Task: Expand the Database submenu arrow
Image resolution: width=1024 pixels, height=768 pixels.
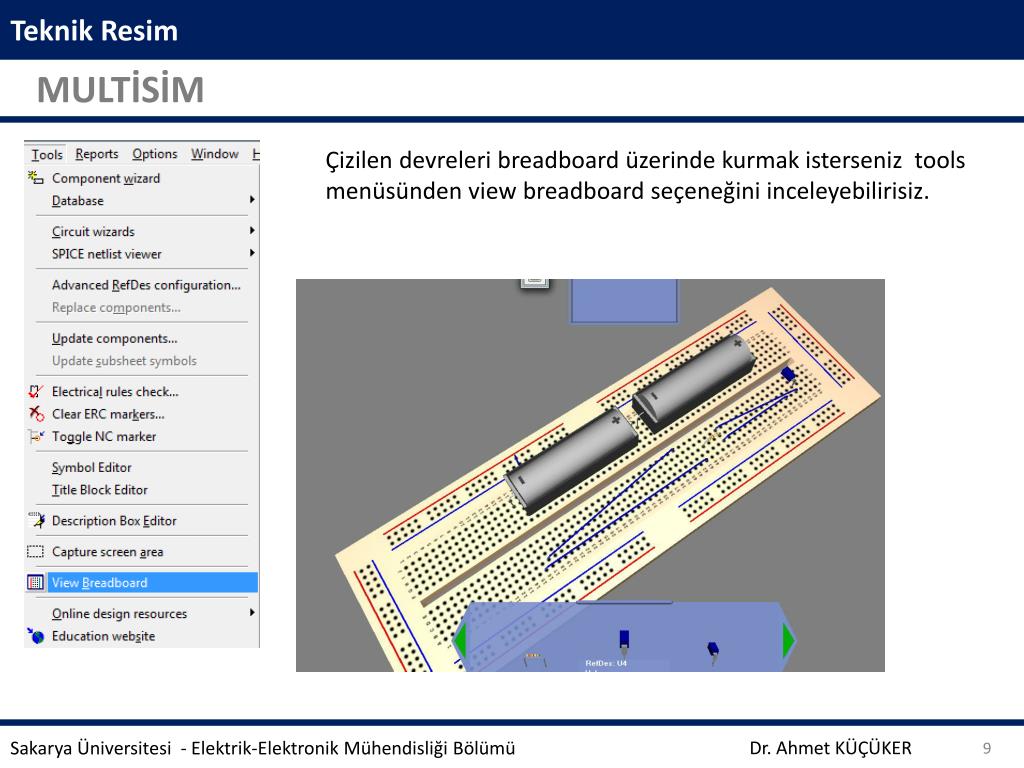Action: 252,200
